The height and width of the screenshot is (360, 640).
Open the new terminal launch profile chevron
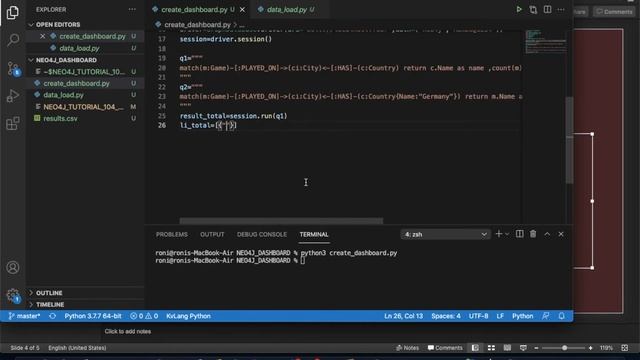(507, 234)
